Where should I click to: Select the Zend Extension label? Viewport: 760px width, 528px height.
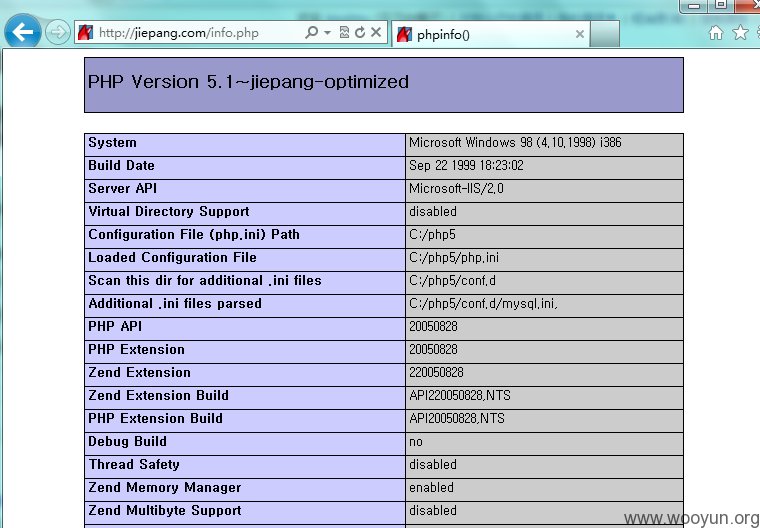point(140,372)
